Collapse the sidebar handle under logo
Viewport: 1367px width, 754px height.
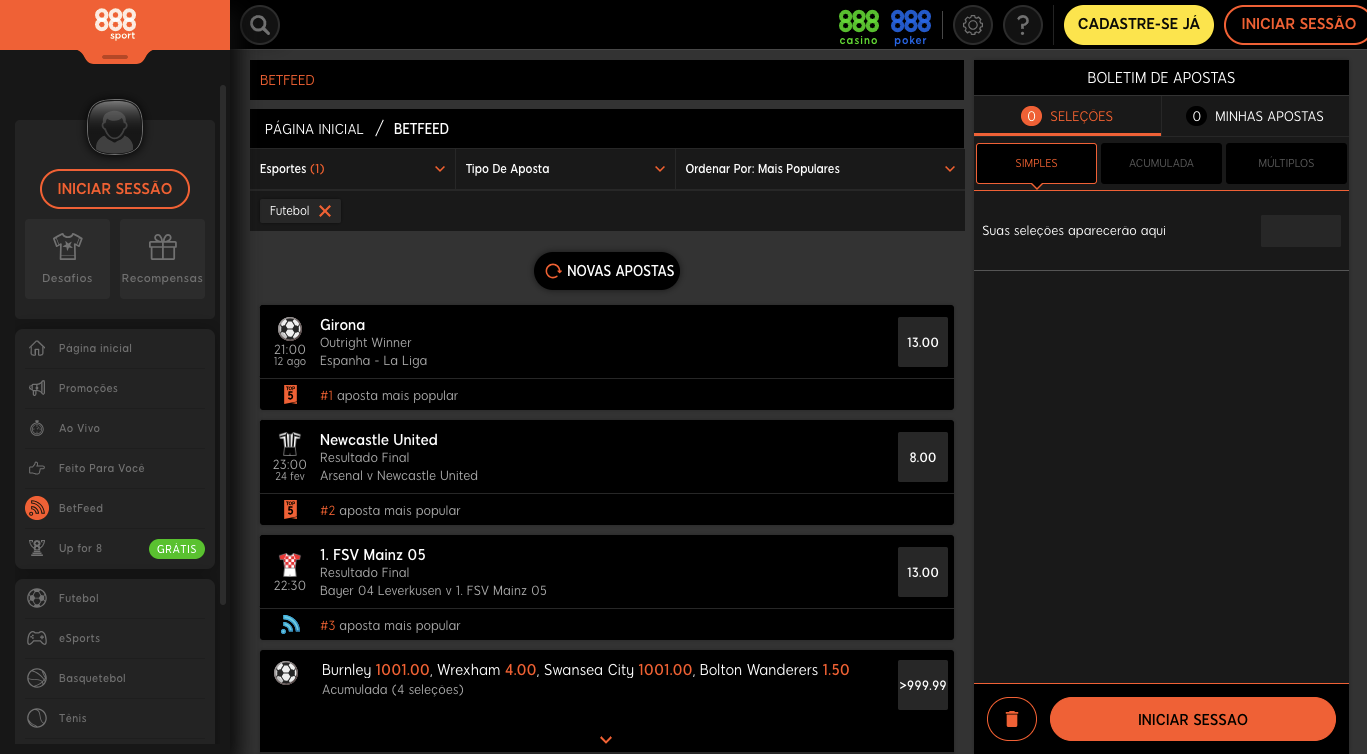[115, 57]
